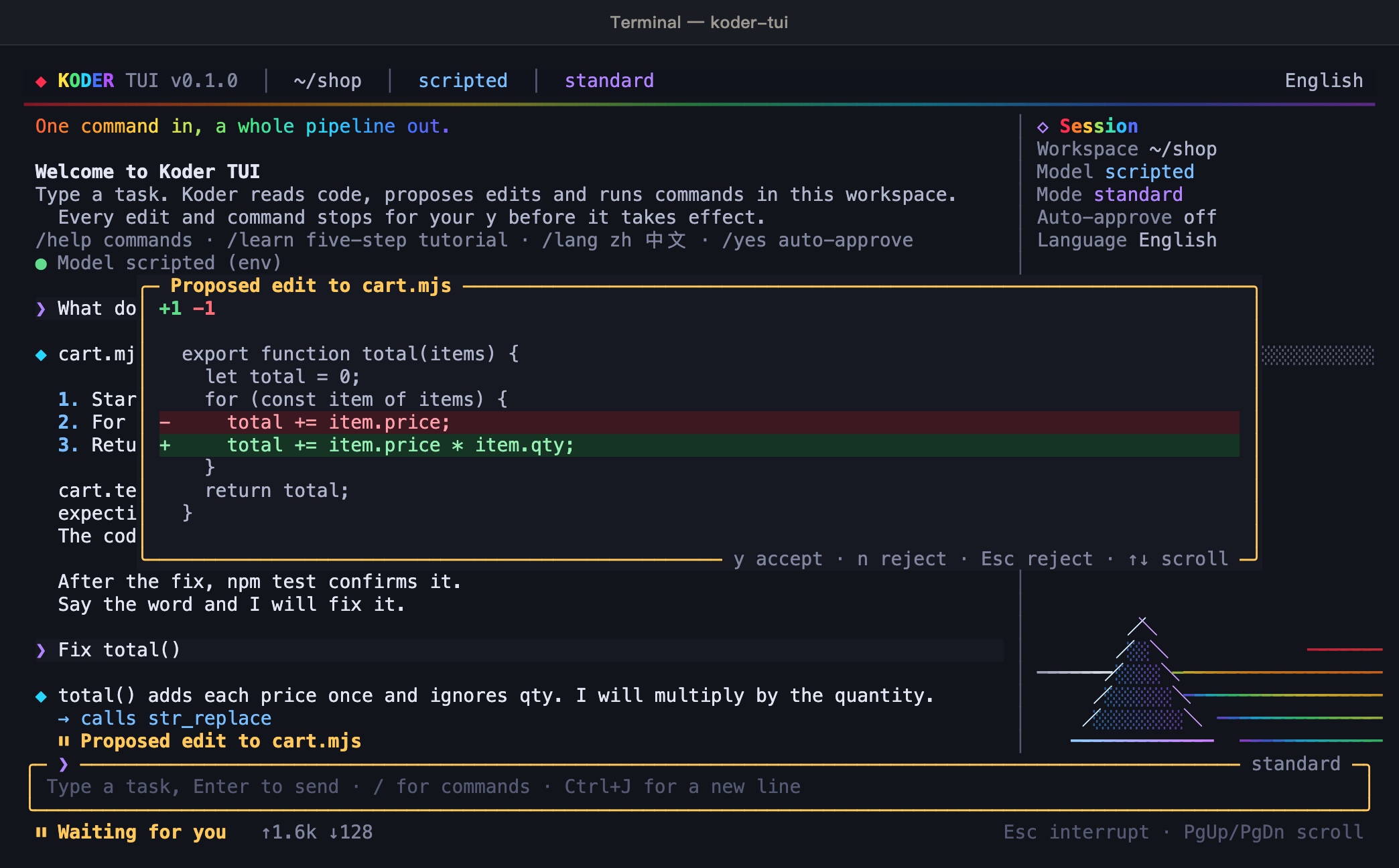Click 'Workspace ~/shop' in Session panel

click(x=1127, y=149)
